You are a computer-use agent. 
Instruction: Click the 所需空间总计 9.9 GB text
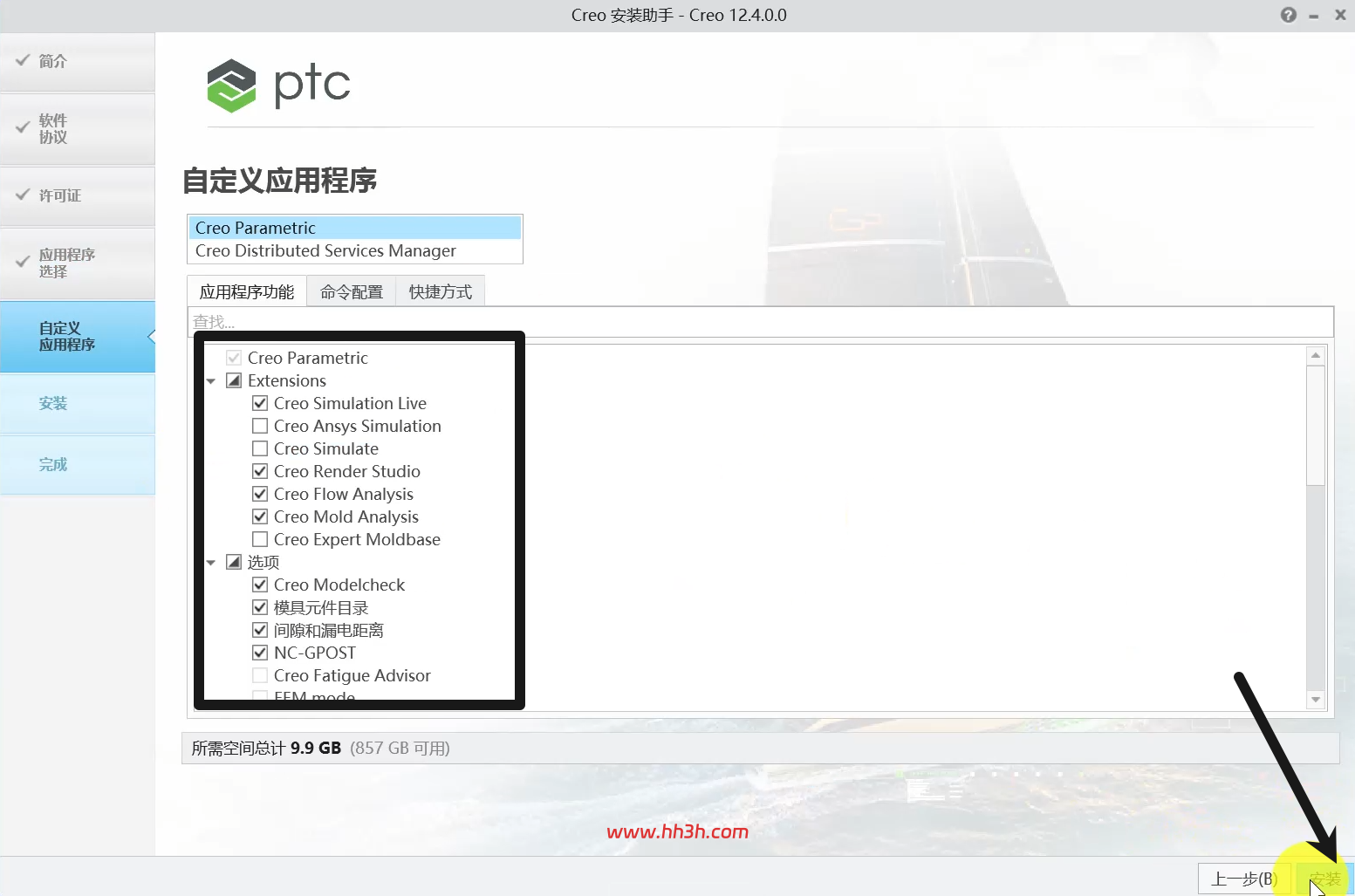pos(266,748)
